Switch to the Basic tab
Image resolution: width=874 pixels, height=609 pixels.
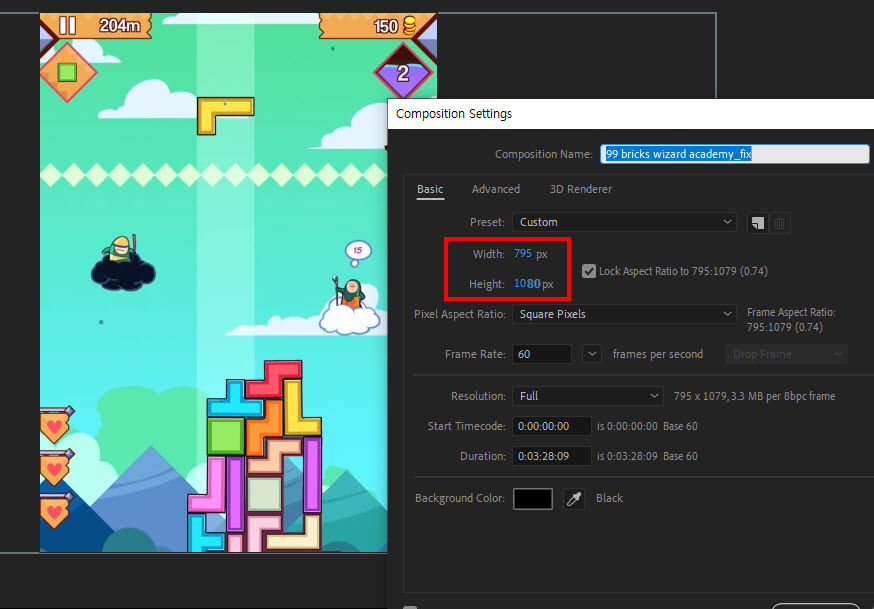click(x=430, y=189)
